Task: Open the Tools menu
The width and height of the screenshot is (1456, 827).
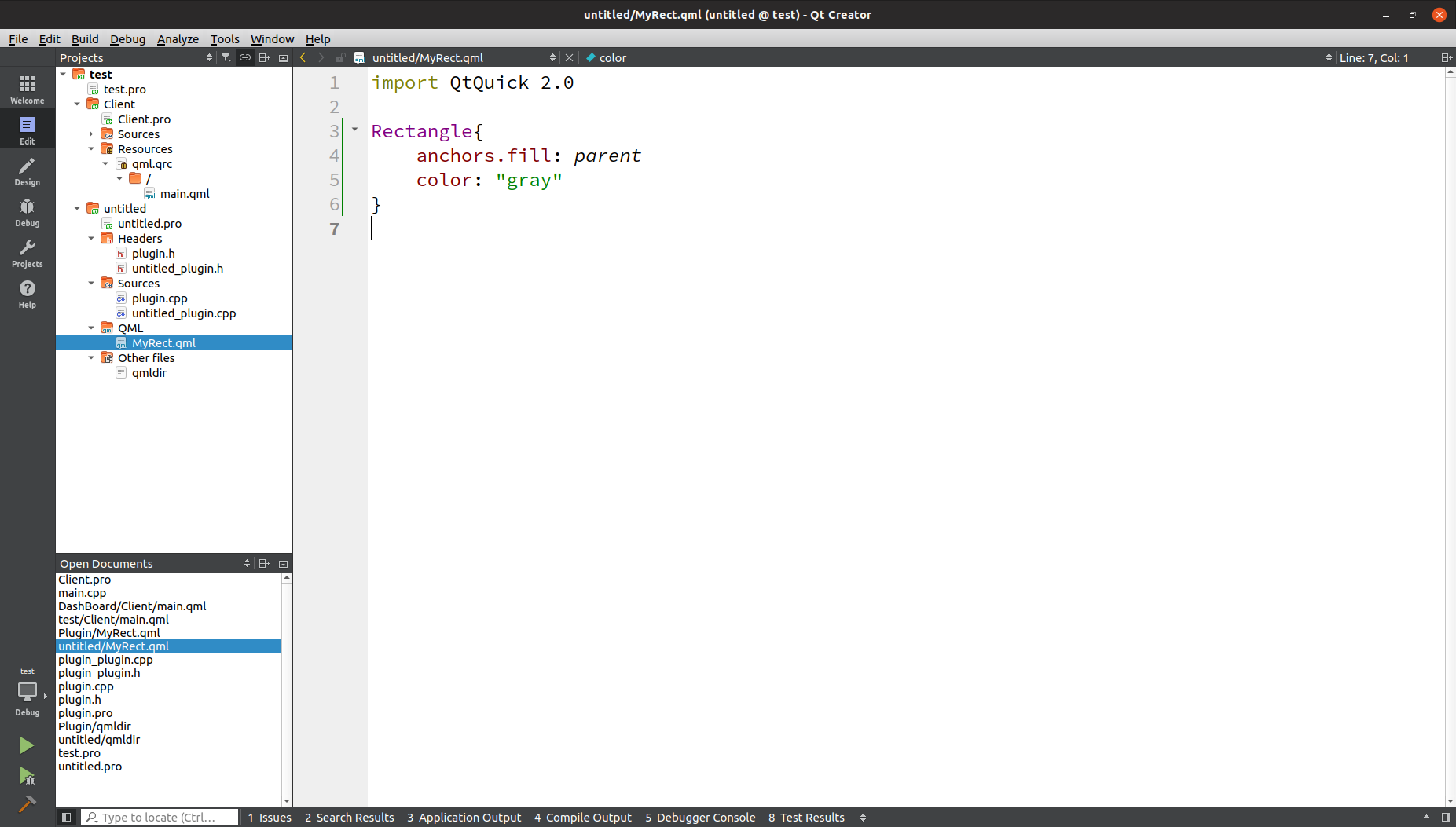Action: point(225,38)
